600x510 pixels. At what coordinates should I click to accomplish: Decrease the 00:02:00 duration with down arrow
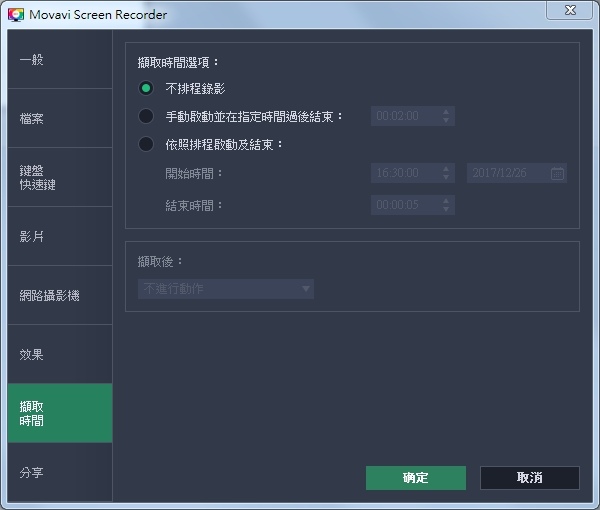[446, 120]
